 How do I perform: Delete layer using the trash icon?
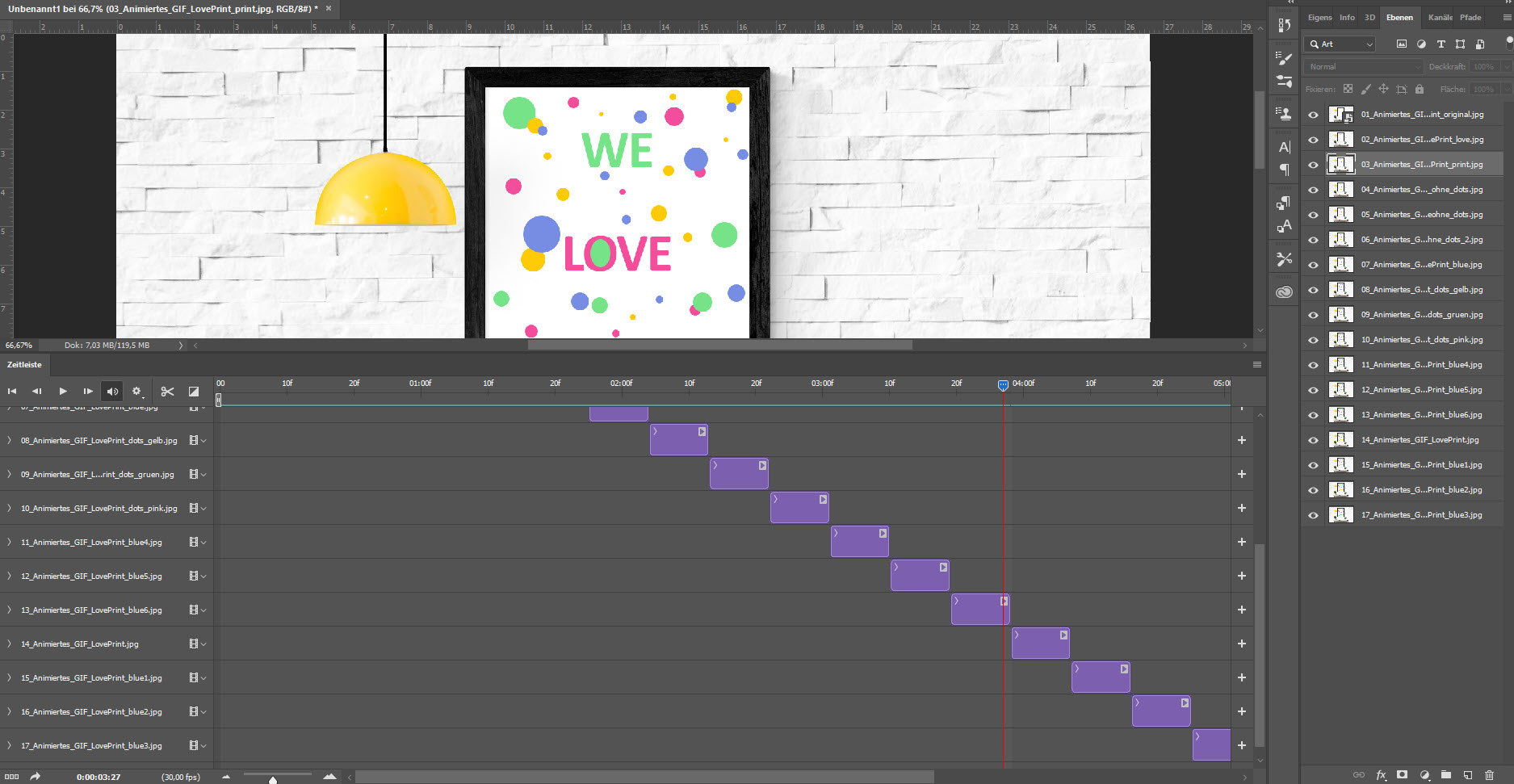coord(1491,775)
